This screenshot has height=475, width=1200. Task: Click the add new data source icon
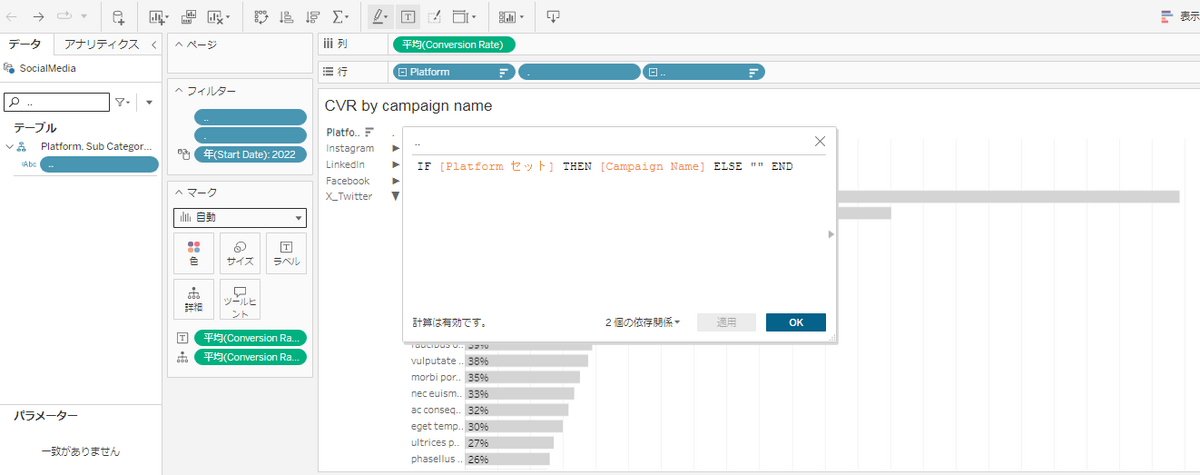(x=118, y=17)
